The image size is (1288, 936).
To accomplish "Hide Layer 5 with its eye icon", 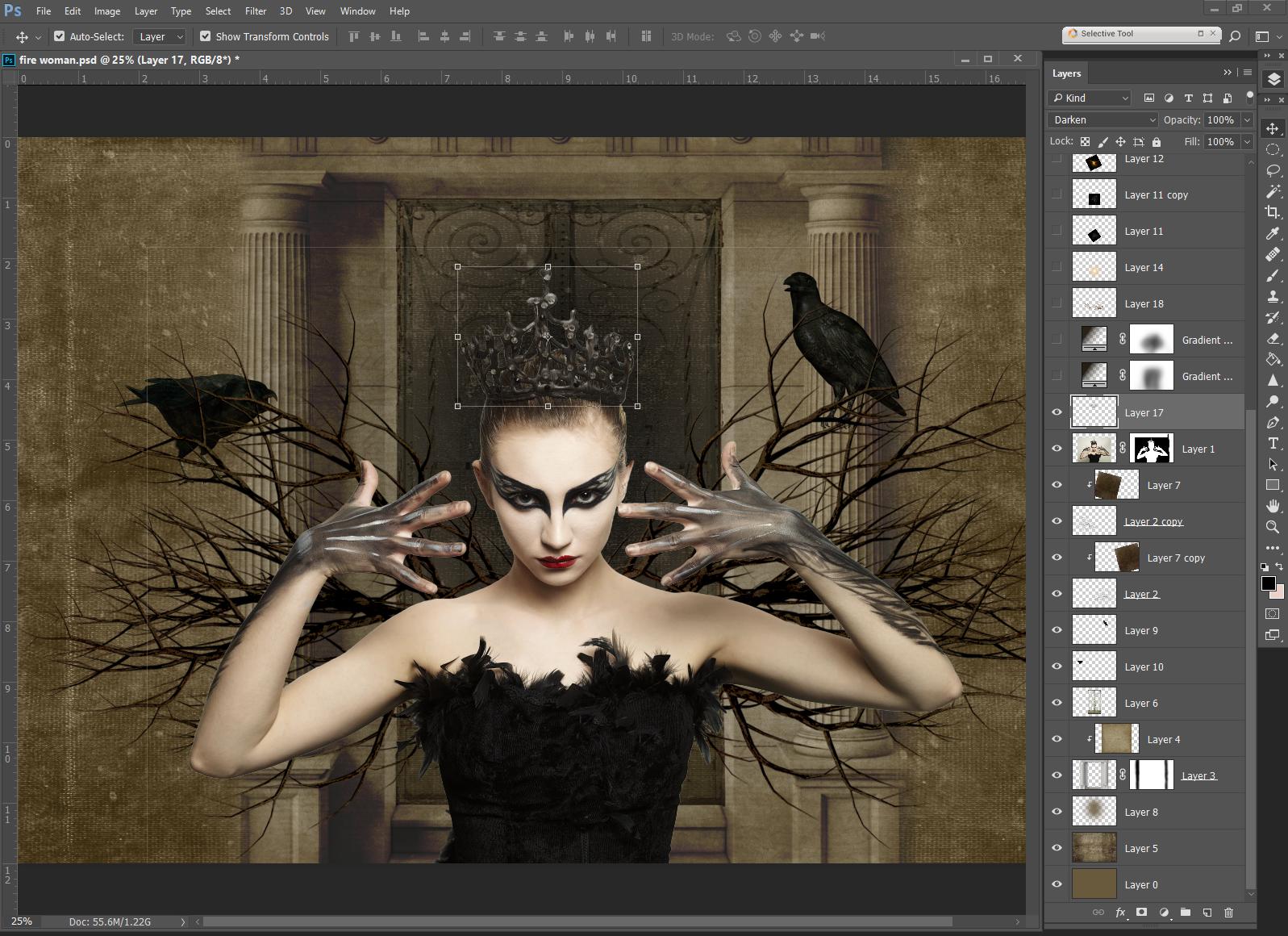I will (1057, 848).
